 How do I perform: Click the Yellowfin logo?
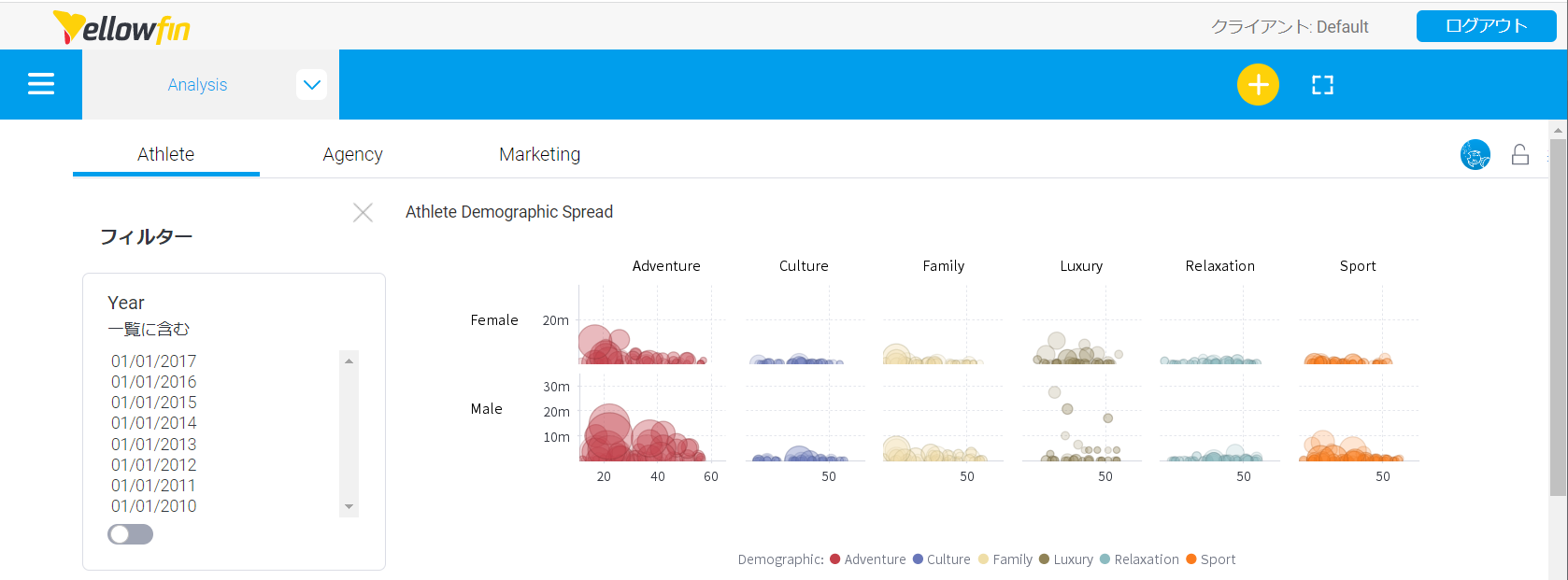coord(121,27)
